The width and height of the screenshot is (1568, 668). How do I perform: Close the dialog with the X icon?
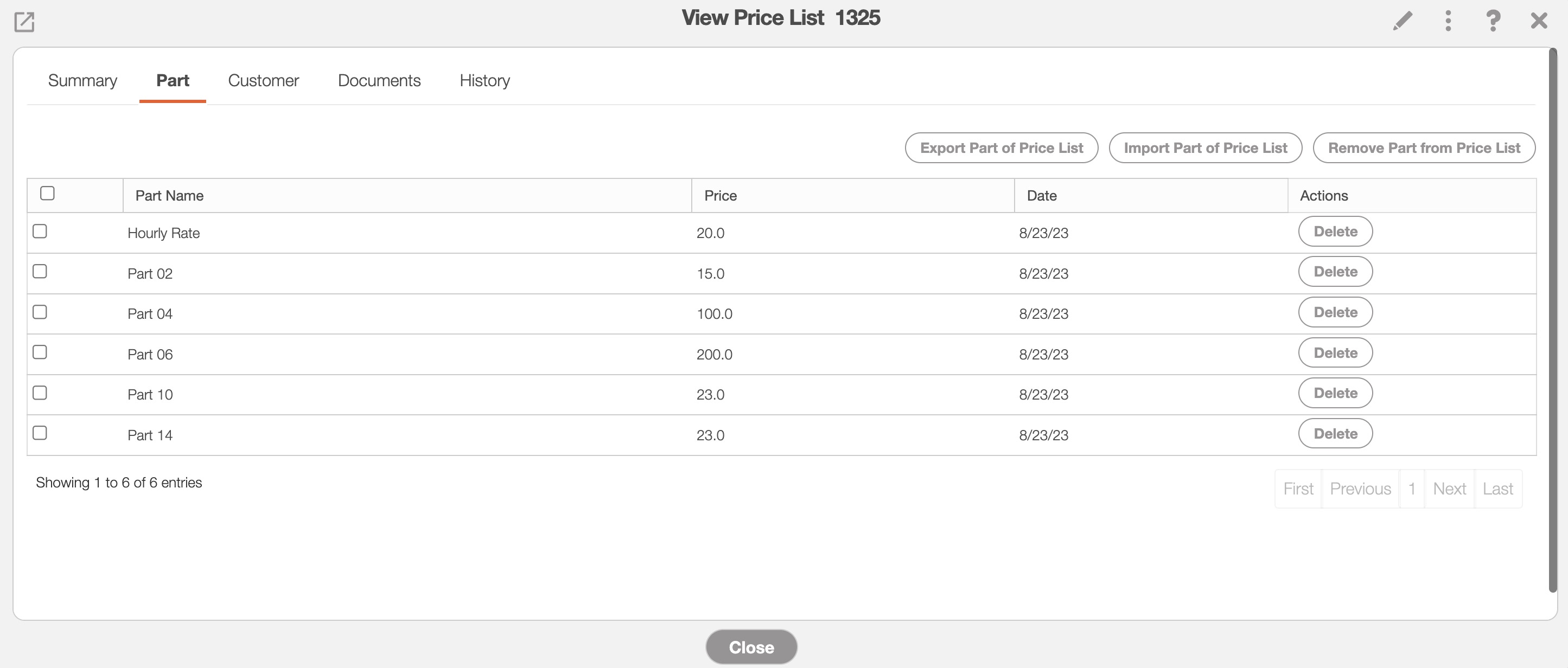click(x=1539, y=21)
